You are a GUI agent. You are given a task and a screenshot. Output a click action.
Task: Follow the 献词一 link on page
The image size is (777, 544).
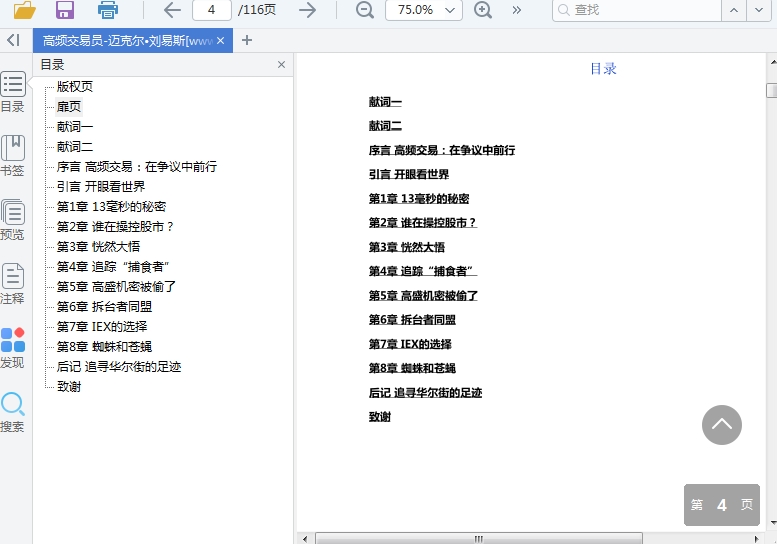[x=385, y=102]
